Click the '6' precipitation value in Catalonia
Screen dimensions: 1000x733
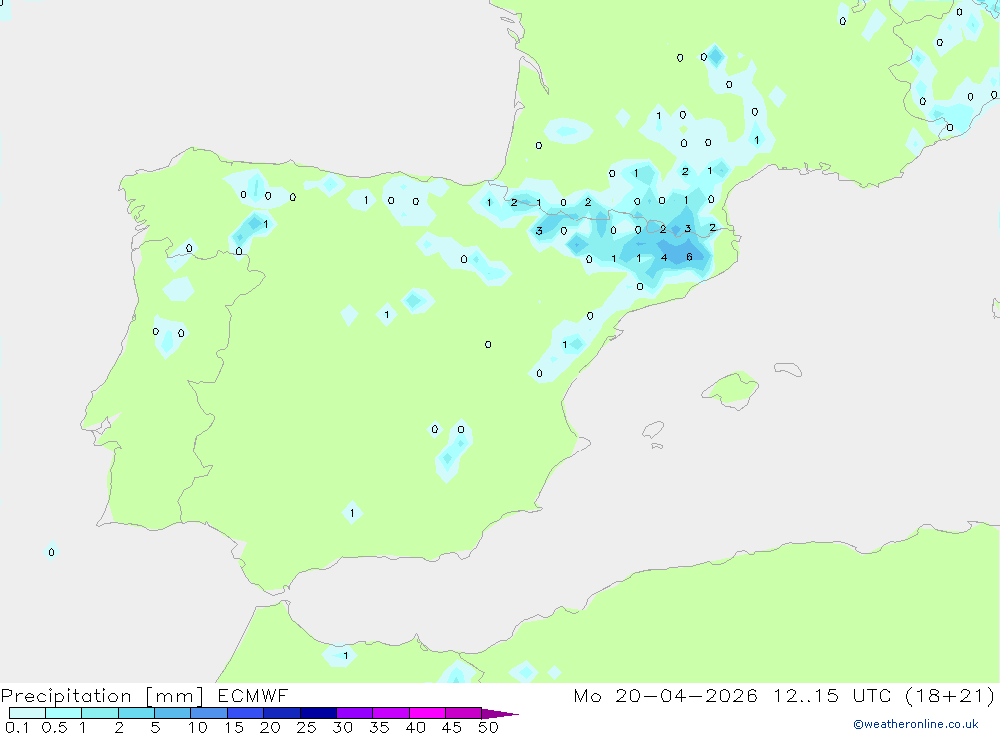(689, 257)
